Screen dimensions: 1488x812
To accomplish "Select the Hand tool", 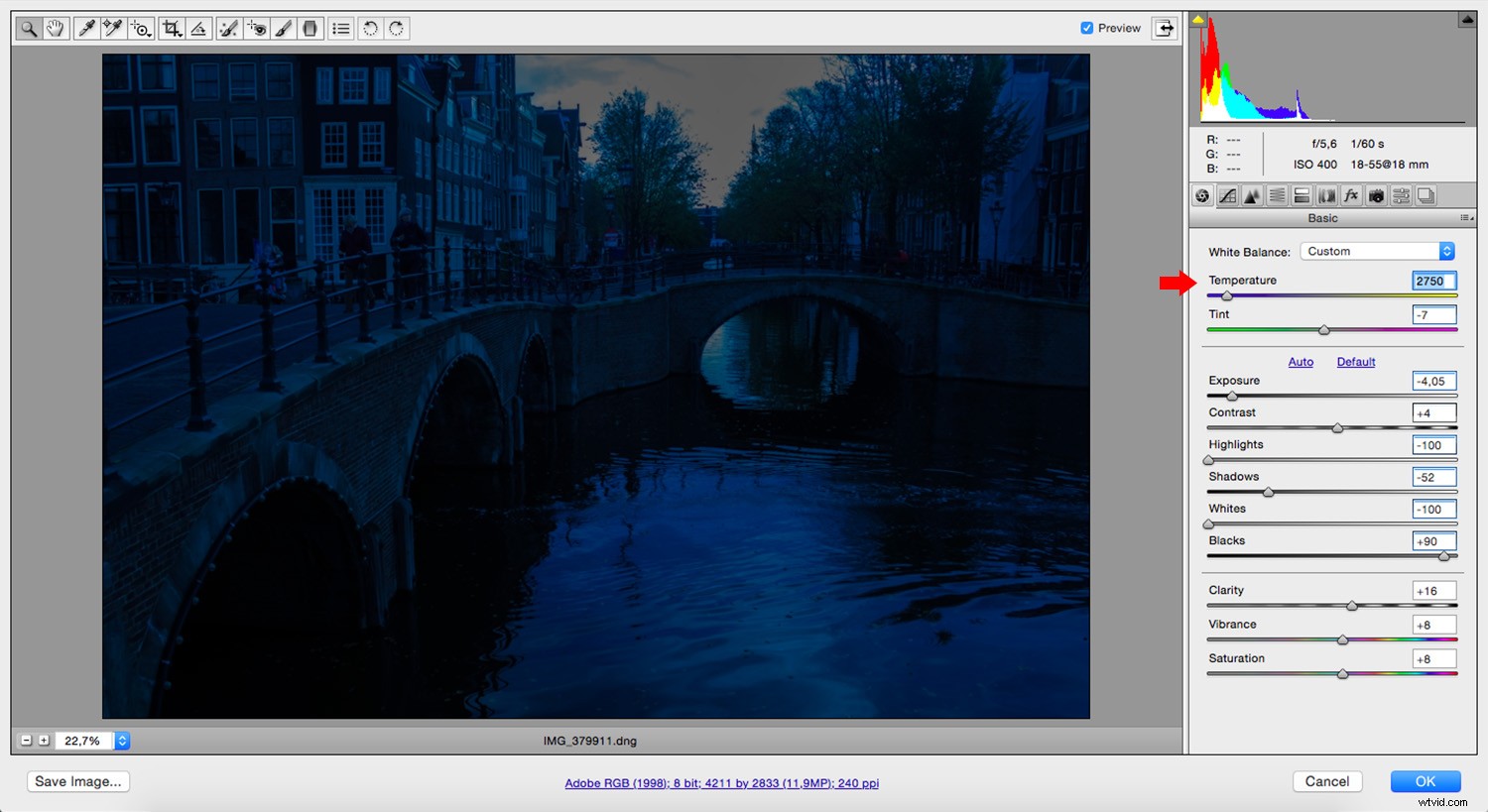I will (56, 28).
